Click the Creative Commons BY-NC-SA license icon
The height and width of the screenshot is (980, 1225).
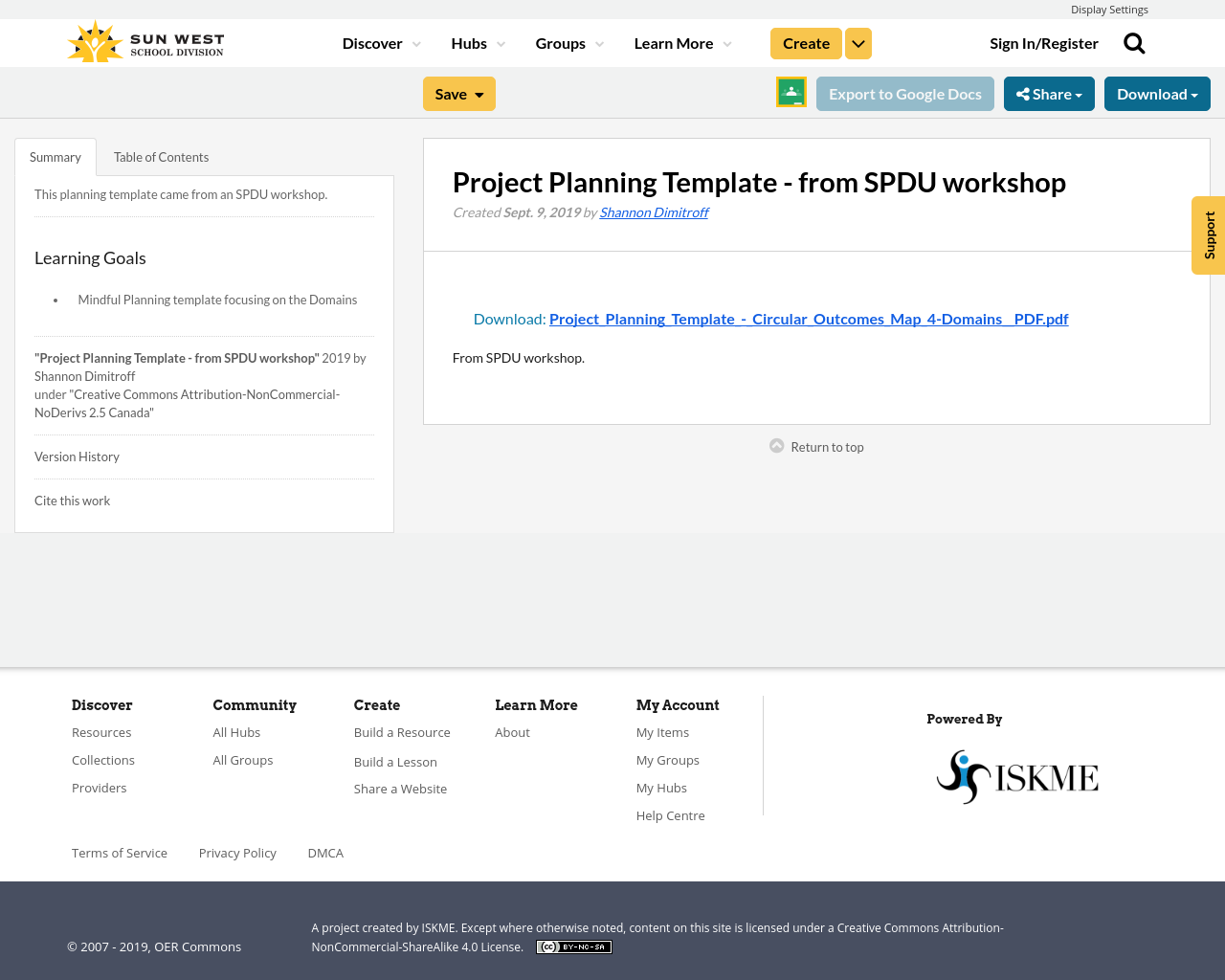[573, 946]
